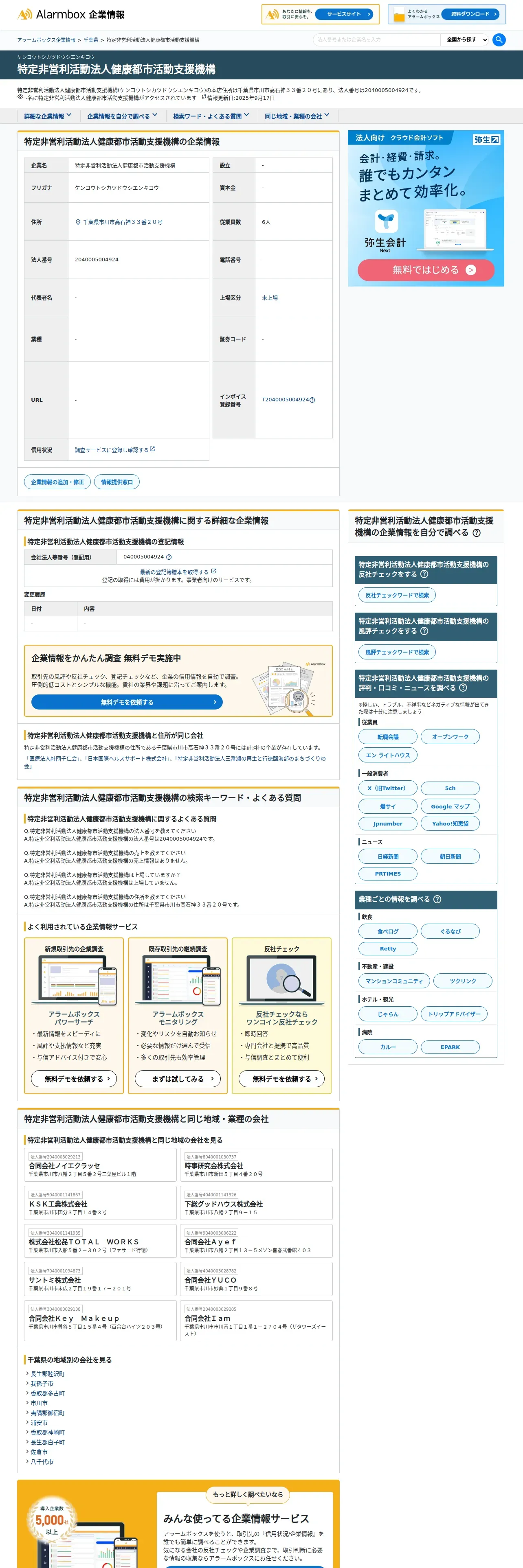Click the 朝日新聞 button
This screenshot has width=523, height=1568.
pos(450,856)
